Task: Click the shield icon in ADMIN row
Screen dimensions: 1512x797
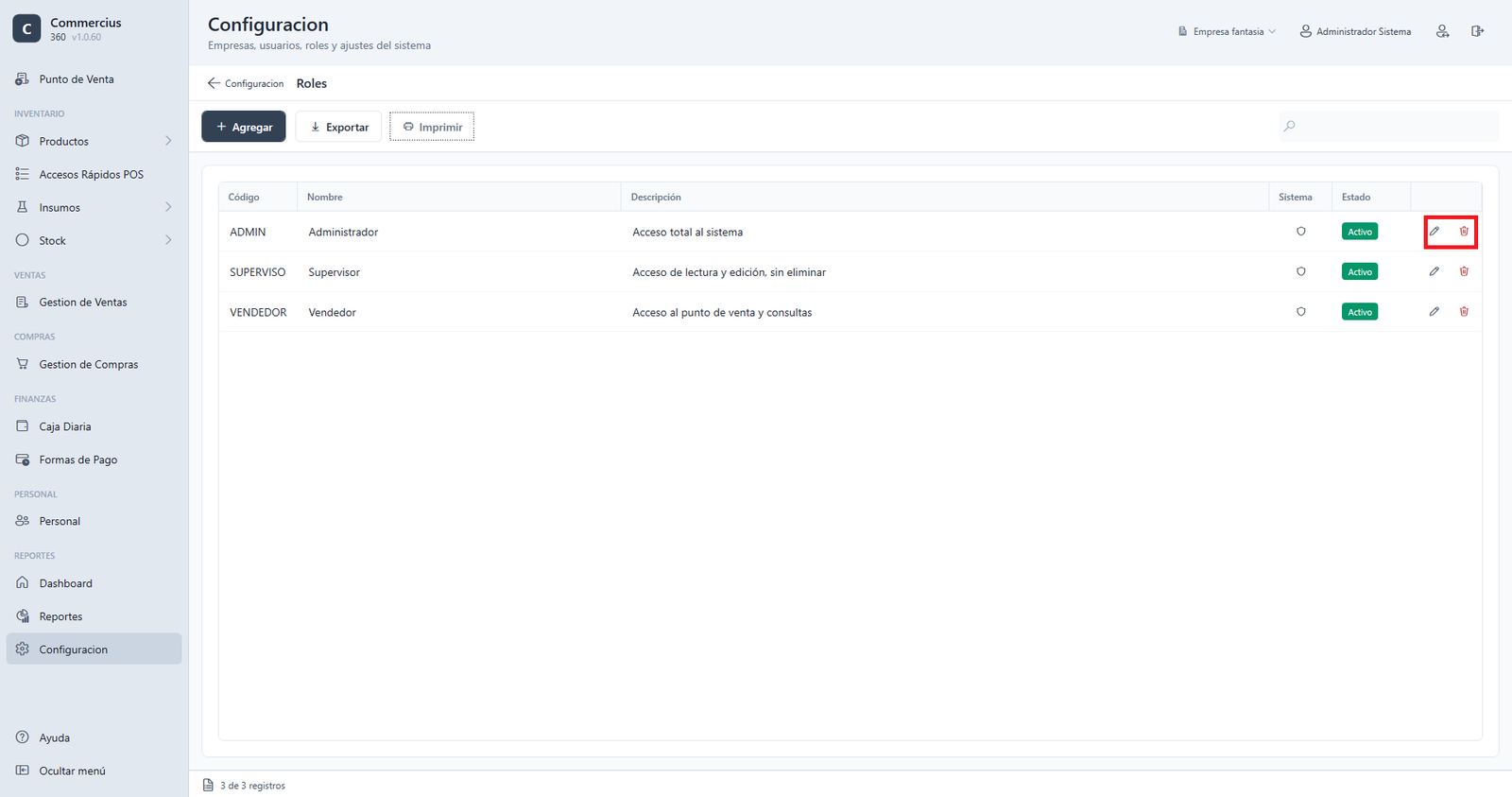Action: (1301, 232)
